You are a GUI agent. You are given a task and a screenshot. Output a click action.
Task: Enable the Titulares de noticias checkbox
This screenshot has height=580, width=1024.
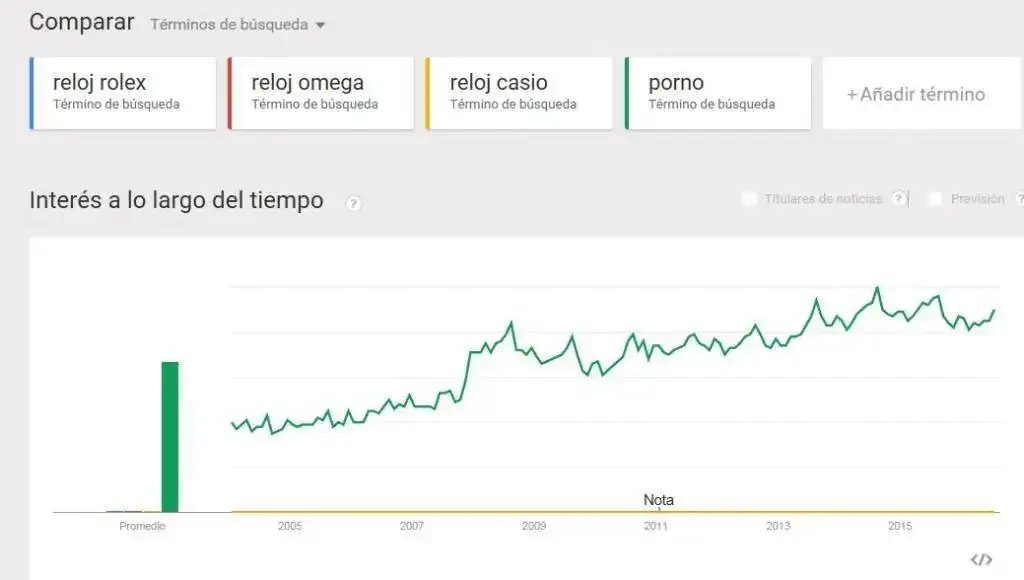pos(749,199)
